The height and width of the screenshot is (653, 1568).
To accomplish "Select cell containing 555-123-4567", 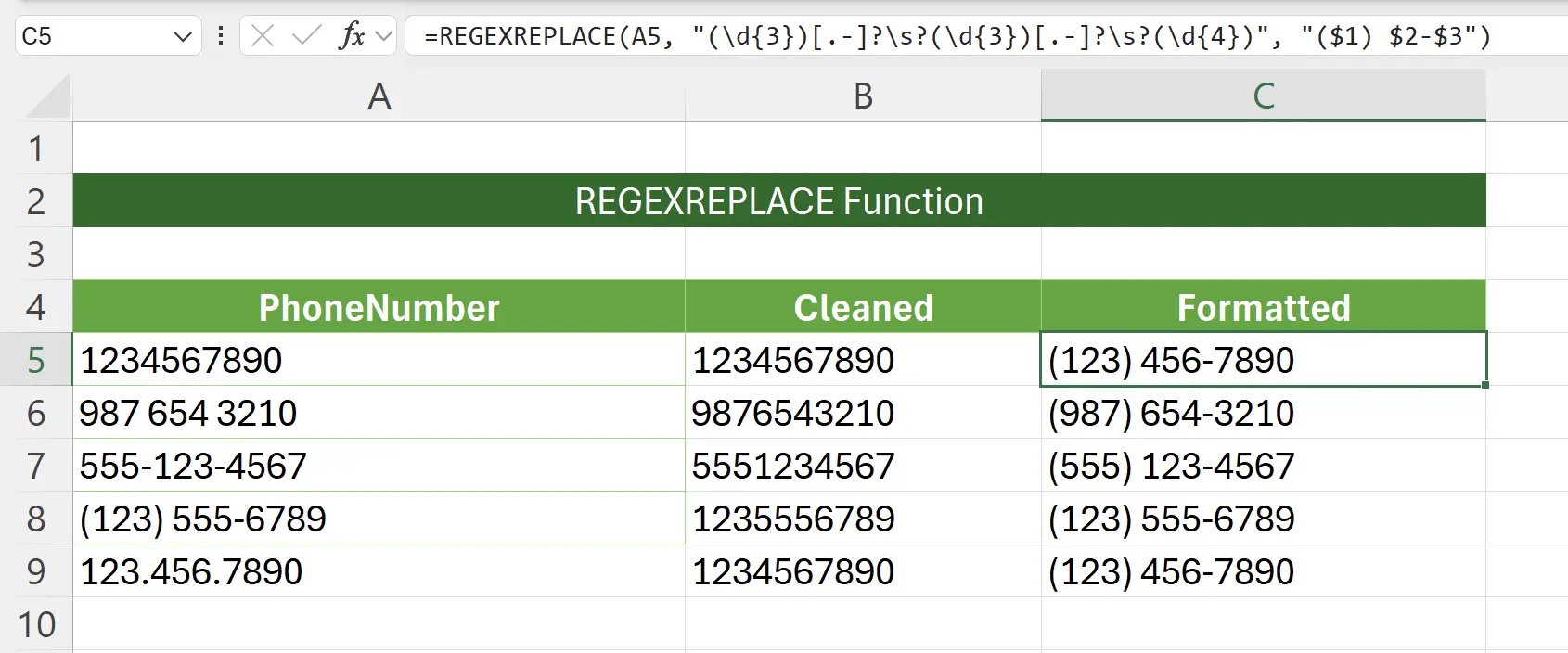I will point(379,466).
